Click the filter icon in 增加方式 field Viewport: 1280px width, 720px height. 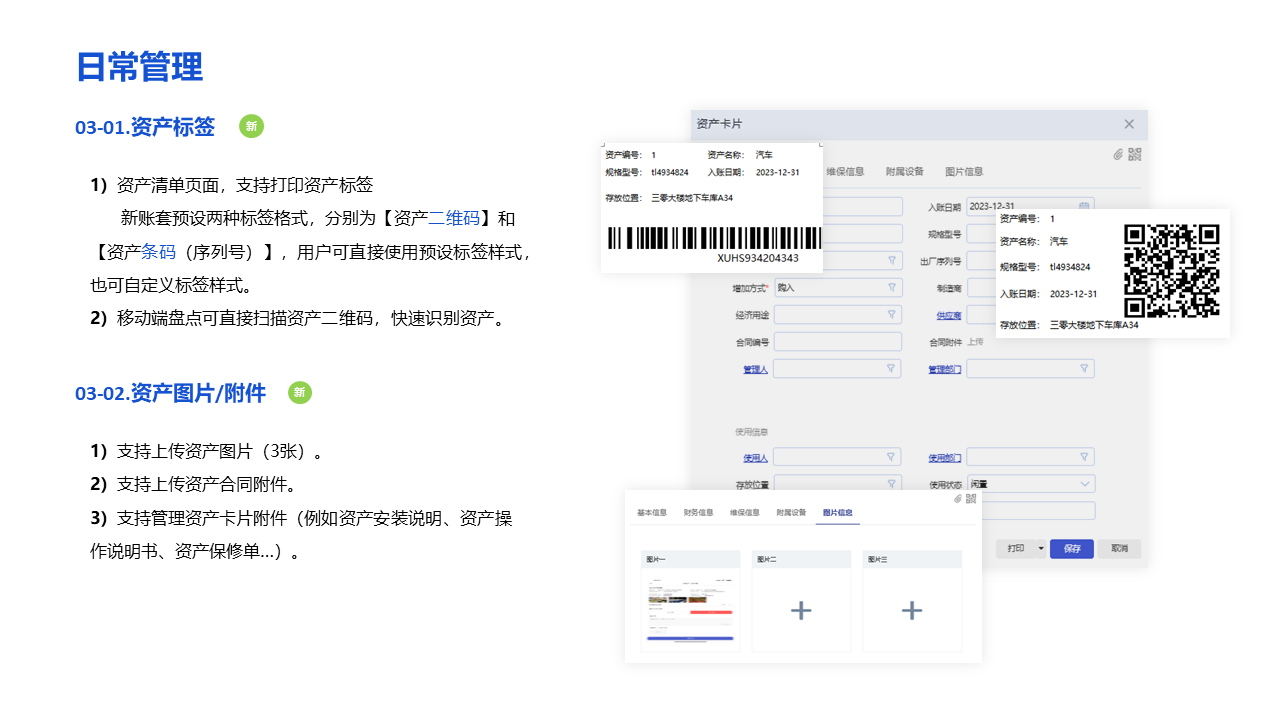tap(892, 287)
